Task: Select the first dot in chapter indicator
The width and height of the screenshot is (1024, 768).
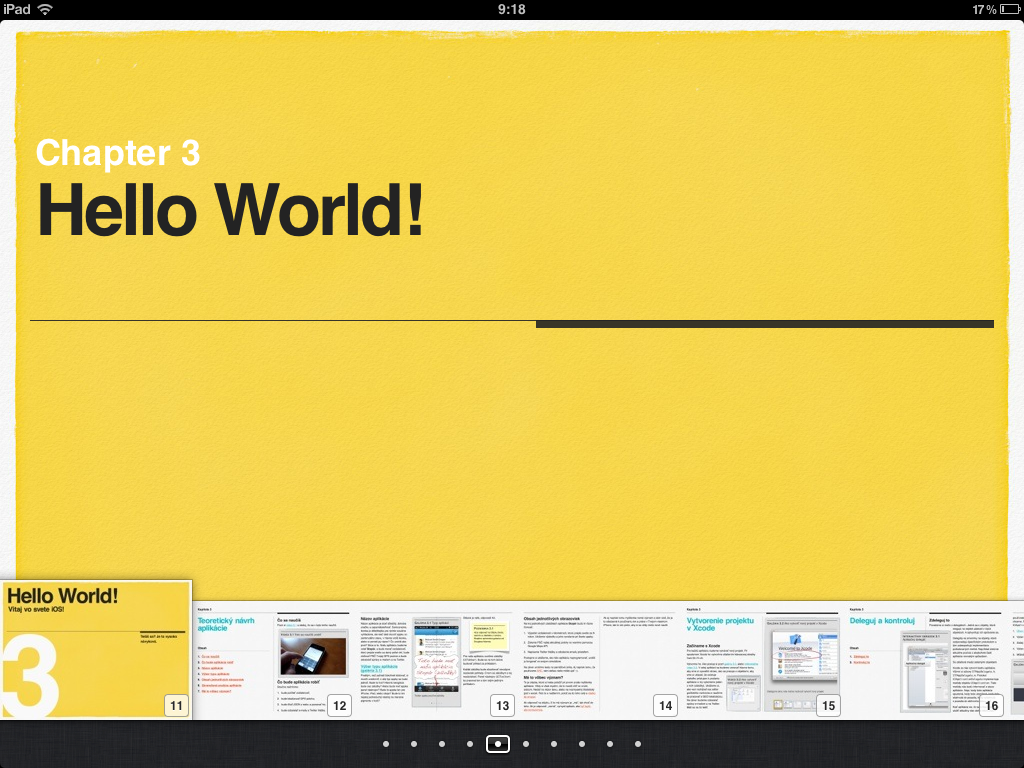Action: pyautogui.click(x=386, y=744)
